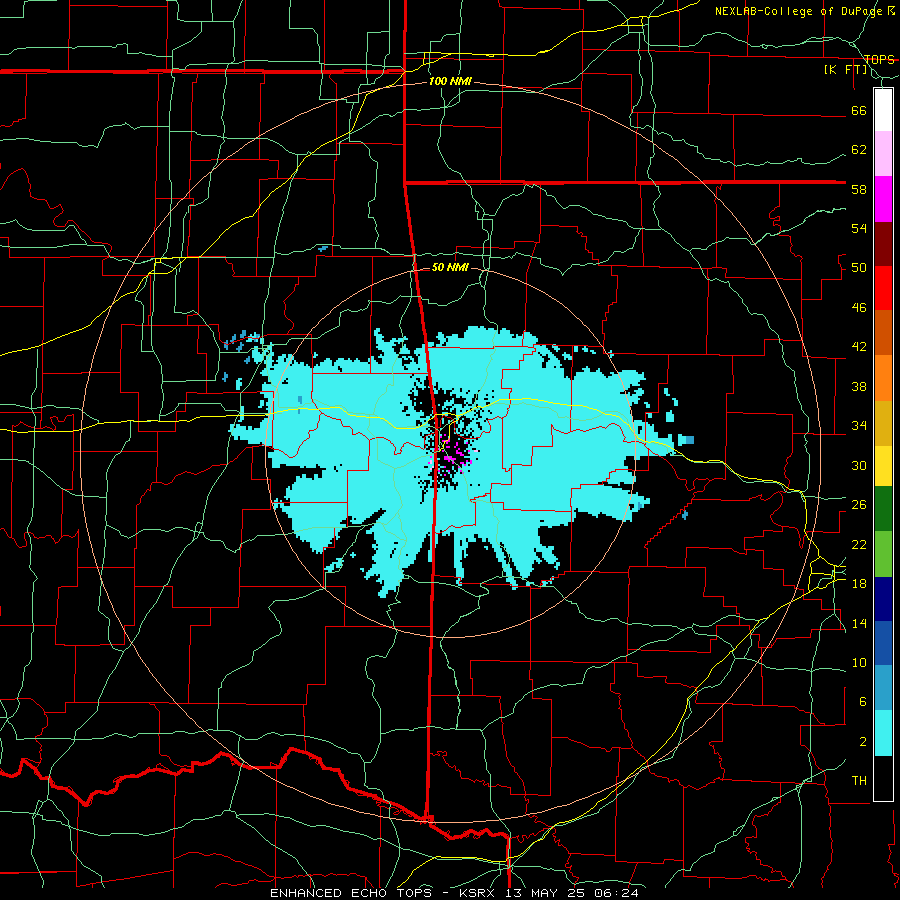Viewport: 900px width, 900px height.
Task: Click the legend value 58
Action: tap(859, 189)
